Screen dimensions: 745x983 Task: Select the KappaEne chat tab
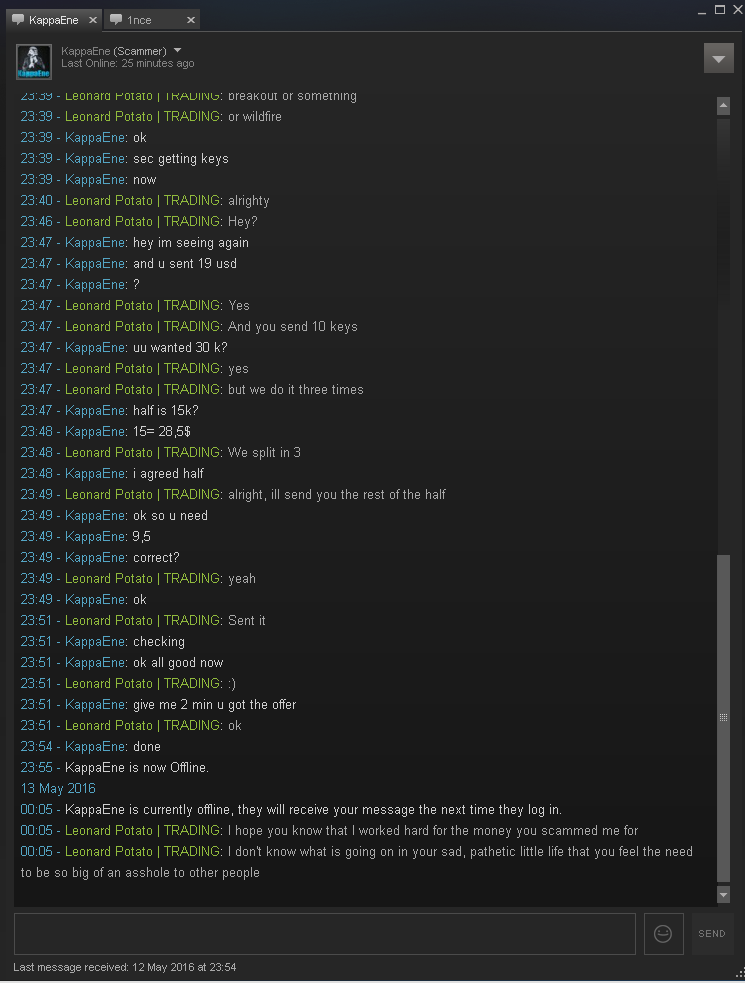tap(55, 19)
